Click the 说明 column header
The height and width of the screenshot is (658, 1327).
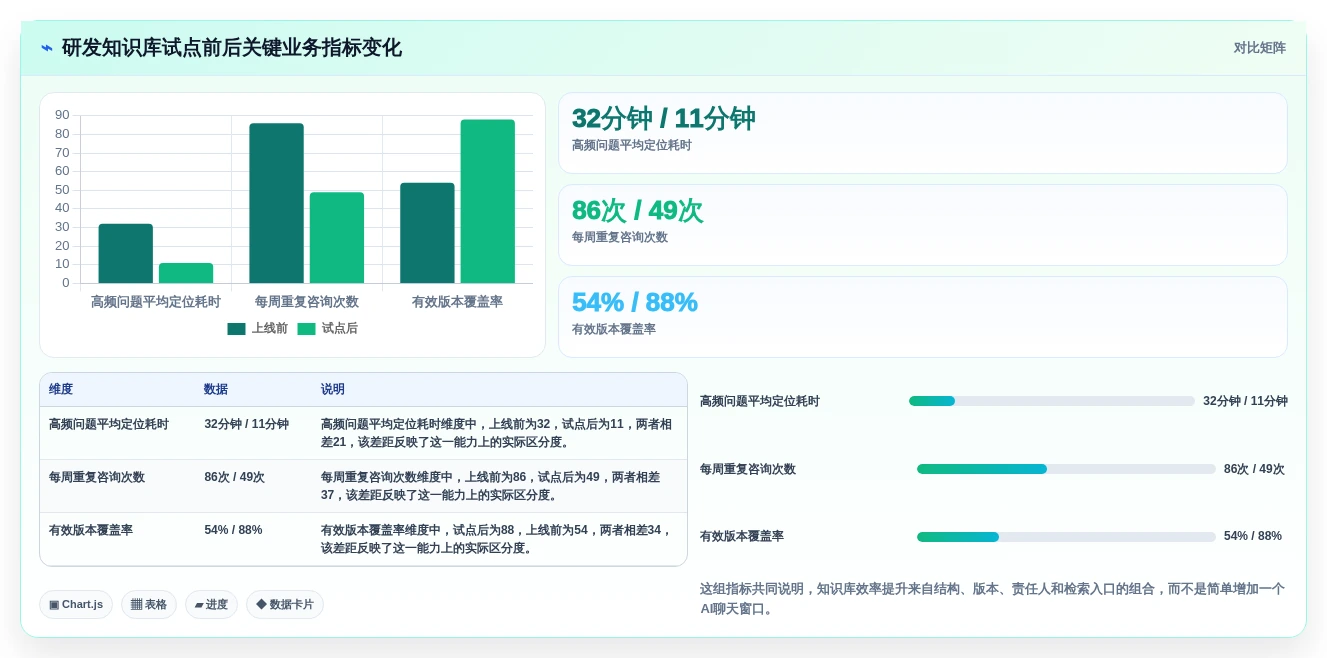pos(333,389)
